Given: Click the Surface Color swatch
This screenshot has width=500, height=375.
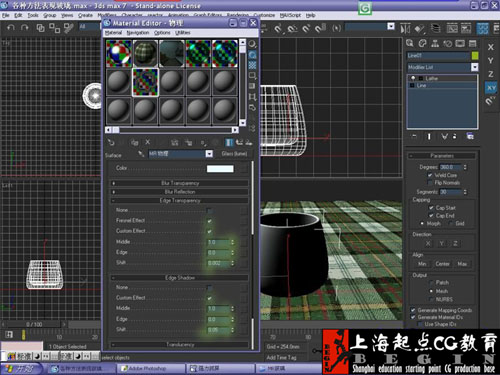Looking at the screenshot, I should [220, 169].
